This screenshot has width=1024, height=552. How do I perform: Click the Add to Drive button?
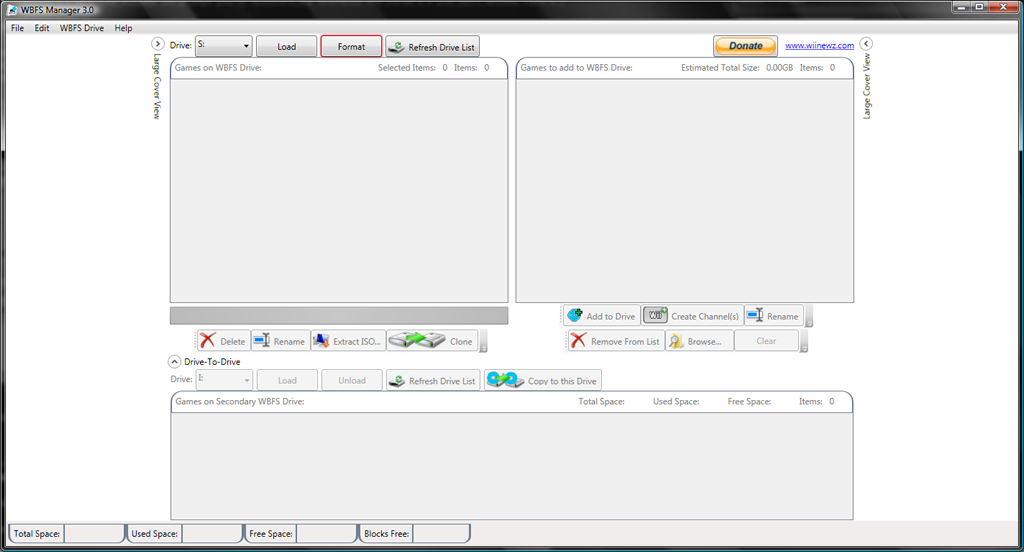[x=601, y=316]
